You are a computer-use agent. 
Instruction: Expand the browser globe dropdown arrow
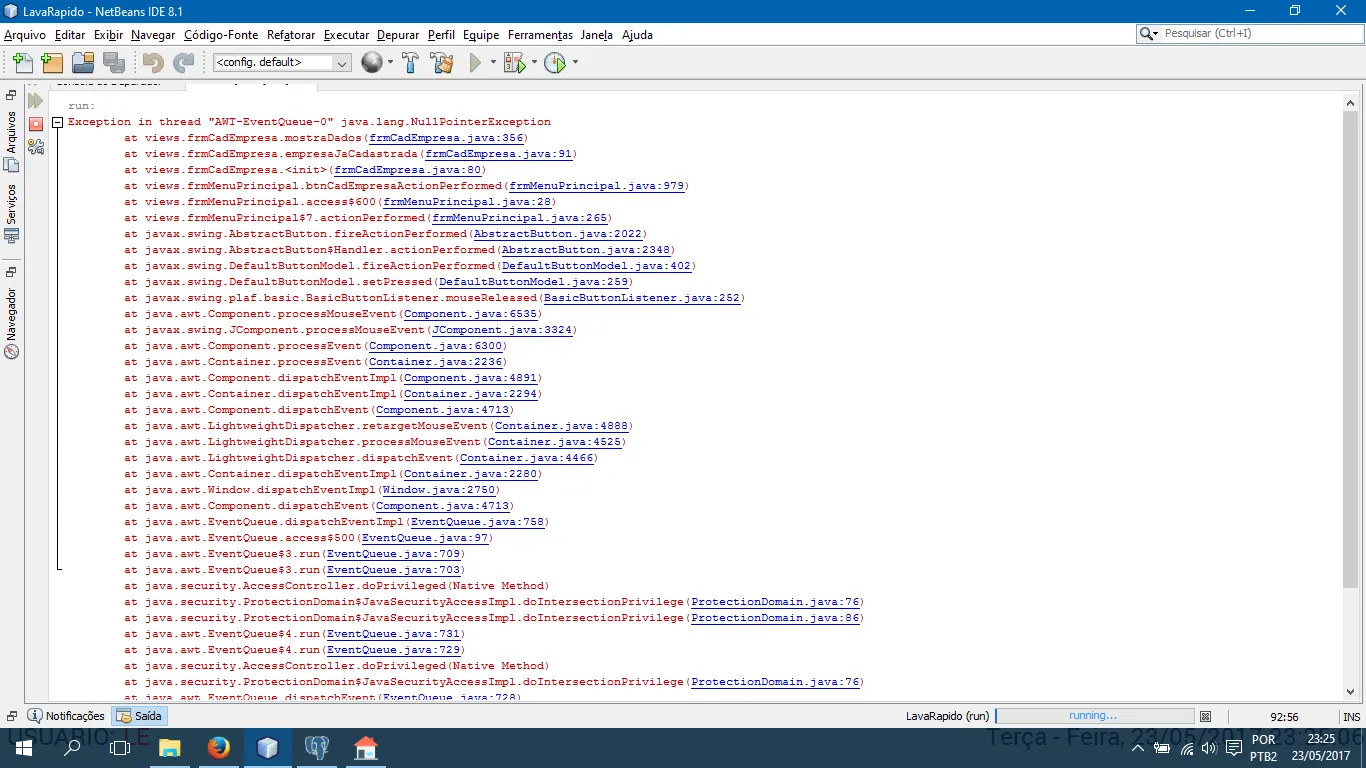[x=390, y=63]
